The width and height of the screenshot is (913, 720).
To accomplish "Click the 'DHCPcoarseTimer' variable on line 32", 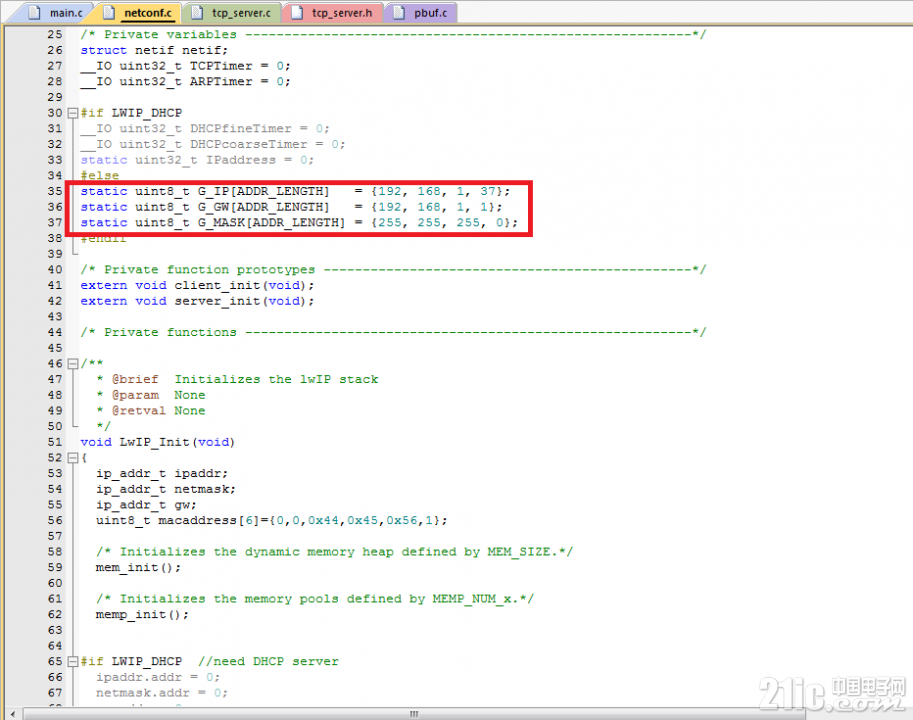I will 249,144.
